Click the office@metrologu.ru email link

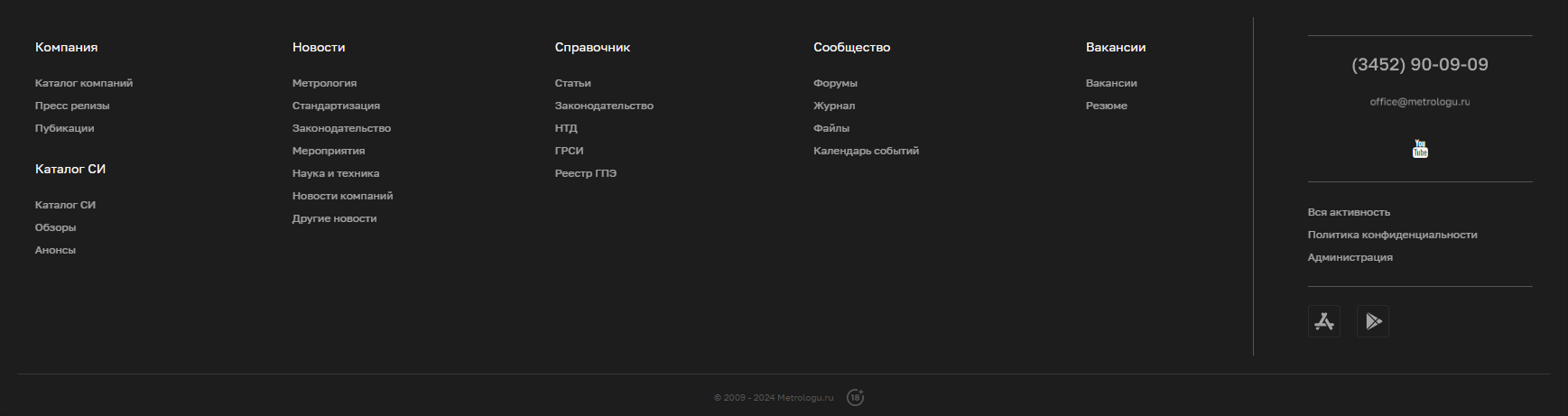click(1419, 102)
